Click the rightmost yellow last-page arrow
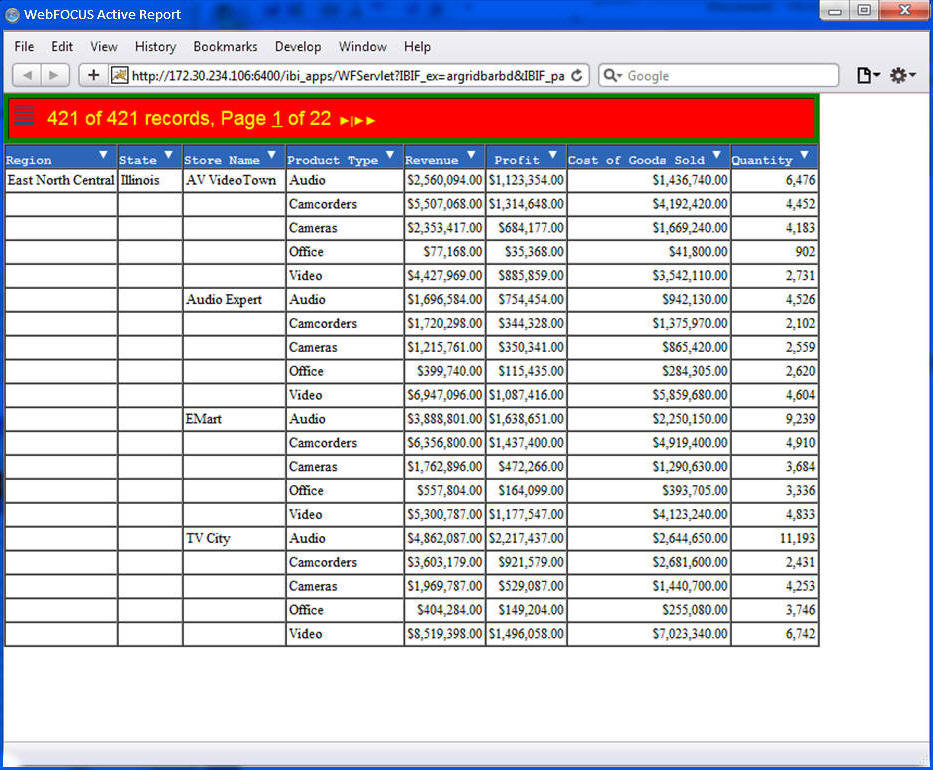The width and height of the screenshot is (933, 770). 371,121
